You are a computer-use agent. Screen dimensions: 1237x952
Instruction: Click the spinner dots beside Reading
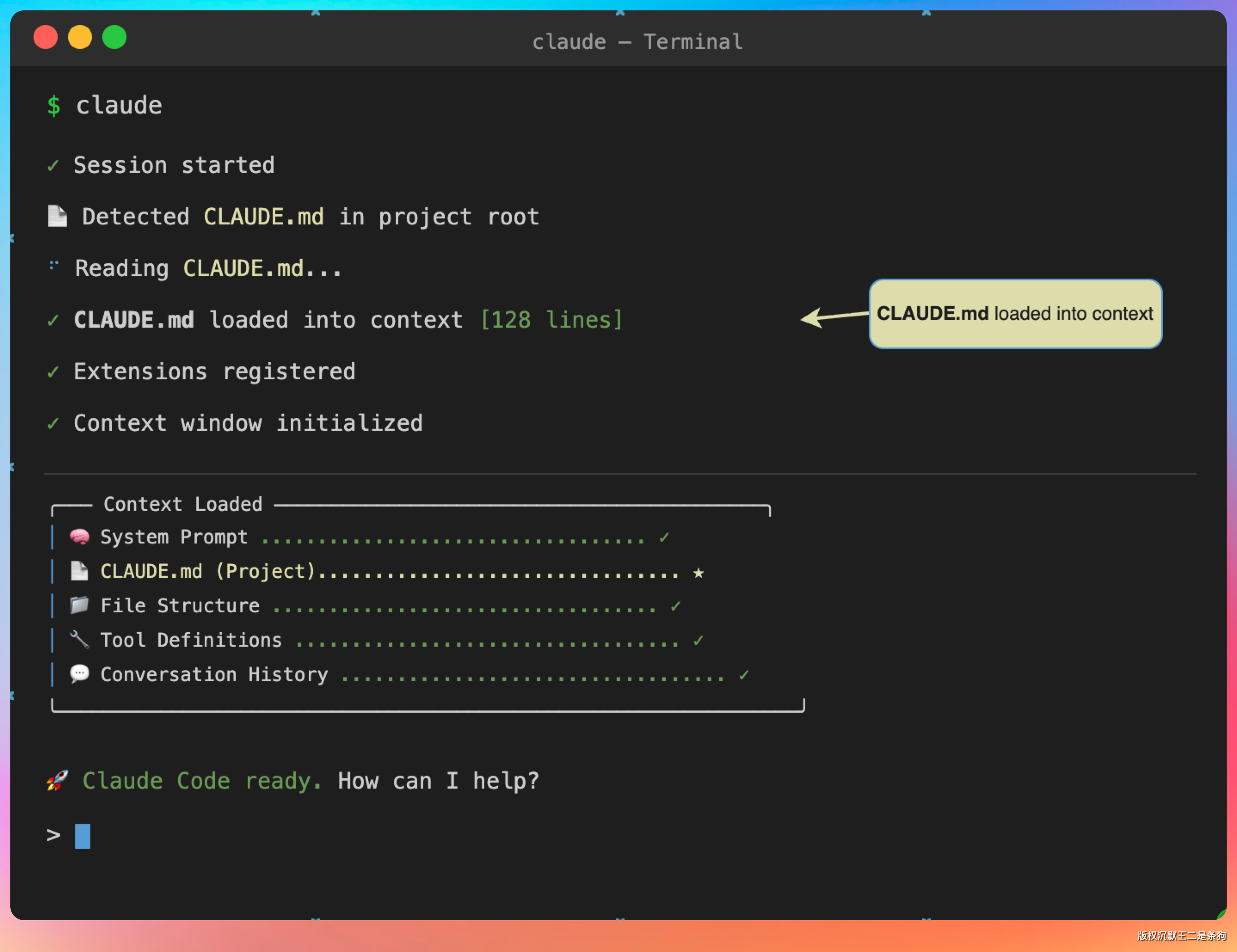pyautogui.click(x=54, y=264)
